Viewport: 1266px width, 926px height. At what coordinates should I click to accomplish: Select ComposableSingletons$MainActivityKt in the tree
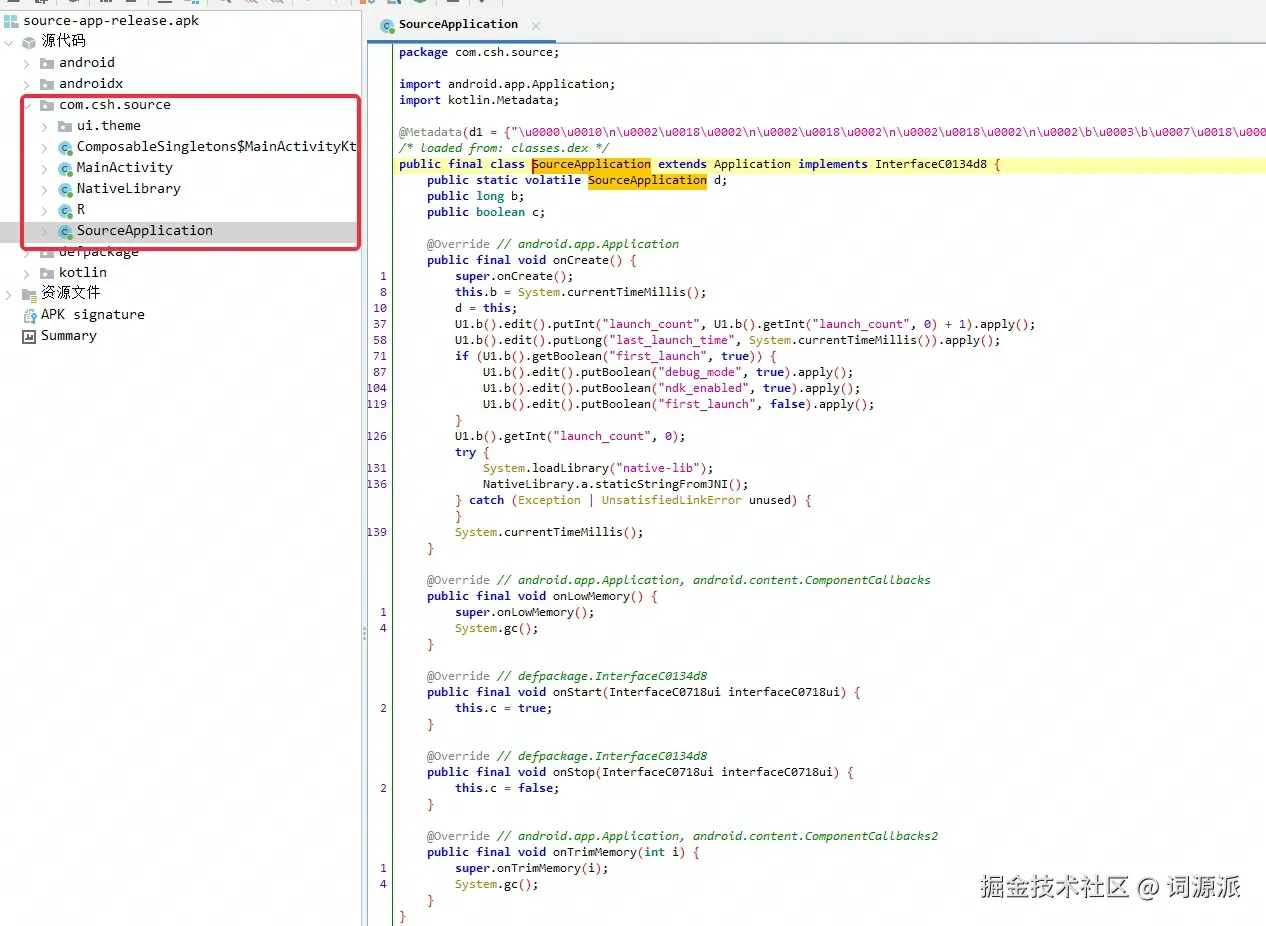(216, 147)
